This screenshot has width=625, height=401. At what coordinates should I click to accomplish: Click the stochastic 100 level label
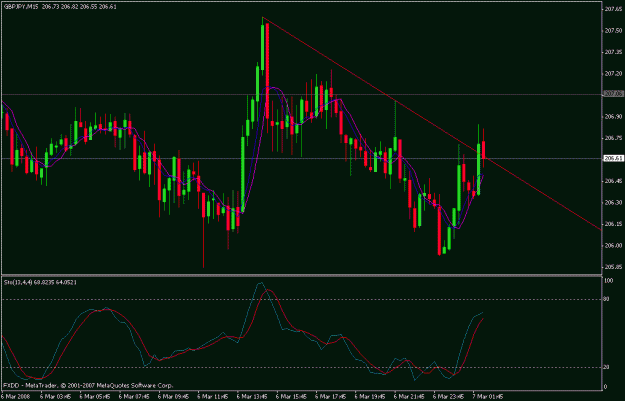click(609, 281)
